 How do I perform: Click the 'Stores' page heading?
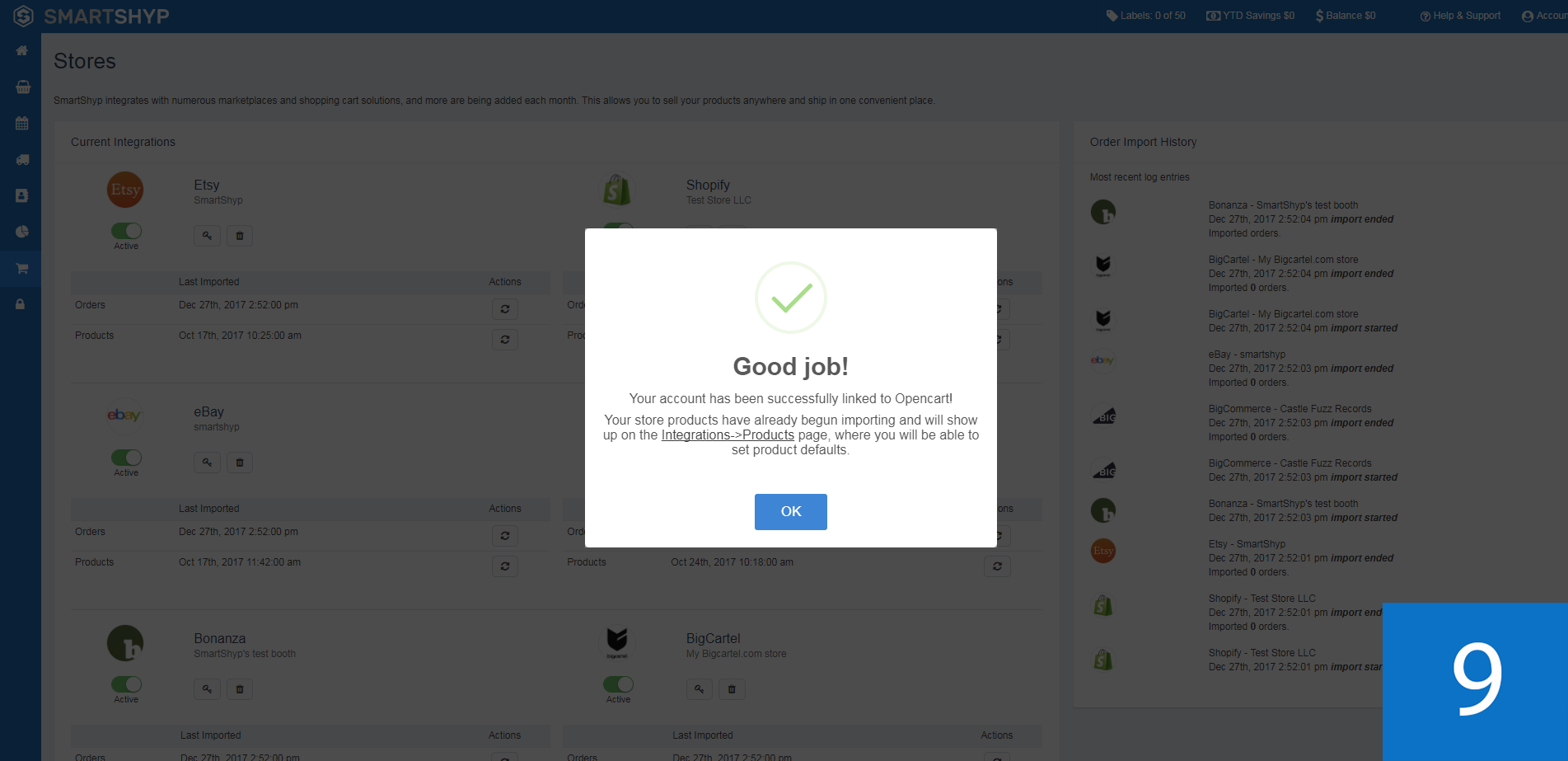(85, 61)
